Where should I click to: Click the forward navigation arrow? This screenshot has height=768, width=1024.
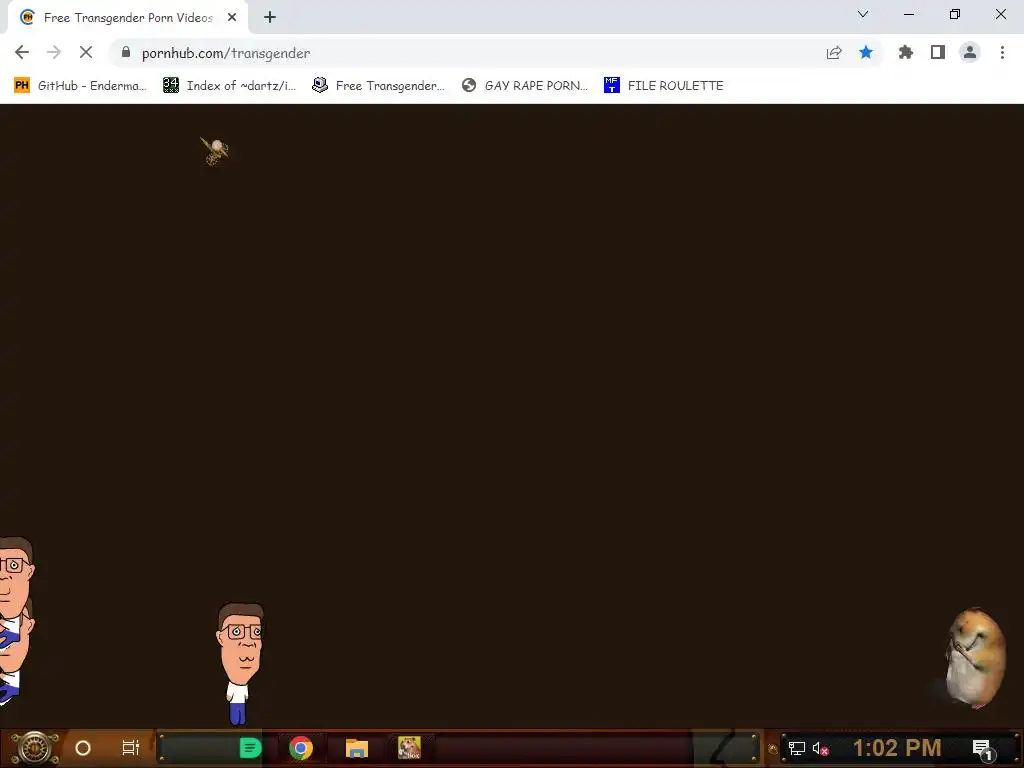54,53
